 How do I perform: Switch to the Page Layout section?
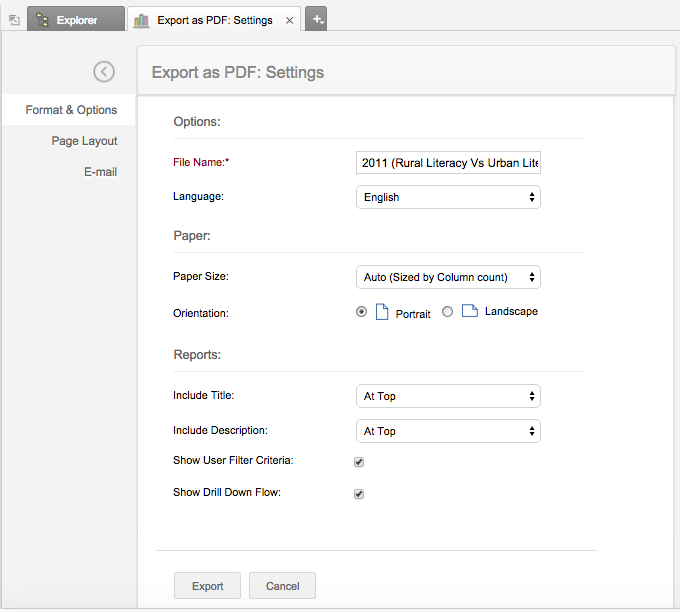tap(84, 141)
